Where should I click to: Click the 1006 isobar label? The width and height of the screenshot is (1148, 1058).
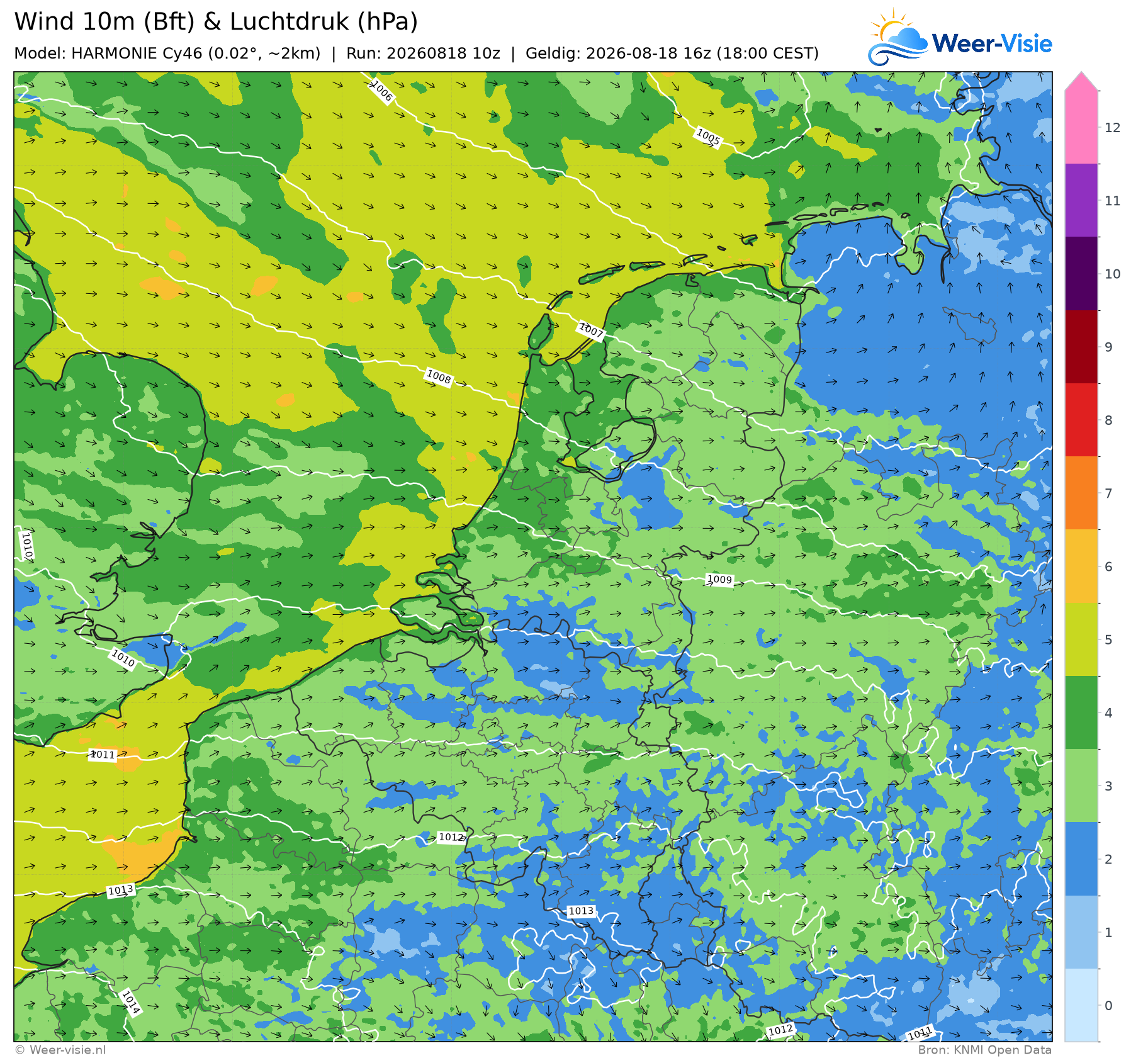pos(381,91)
